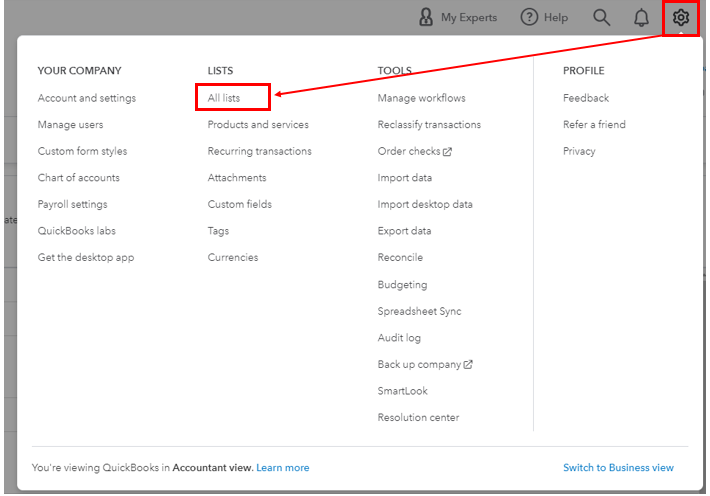Open Budgeting tool
710x496 pixels.
[x=402, y=285]
